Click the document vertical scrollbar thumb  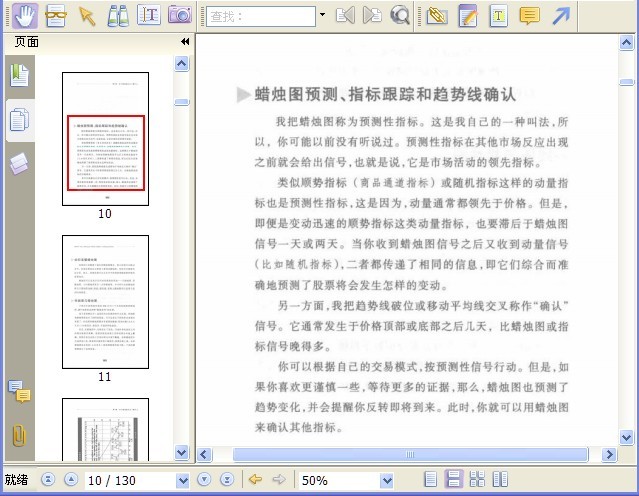click(x=626, y=82)
